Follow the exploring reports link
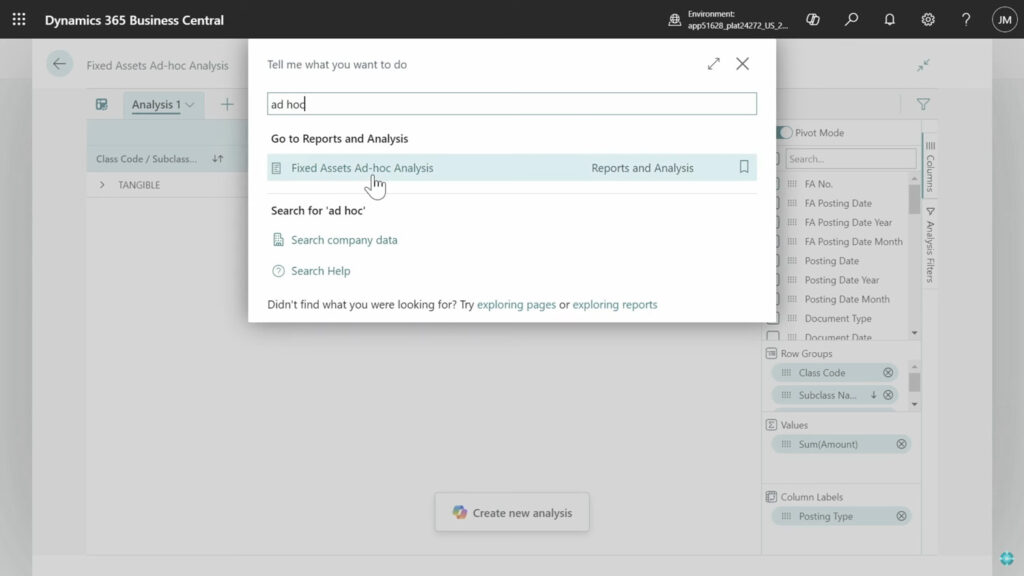This screenshot has width=1024, height=576. click(615, 304)
